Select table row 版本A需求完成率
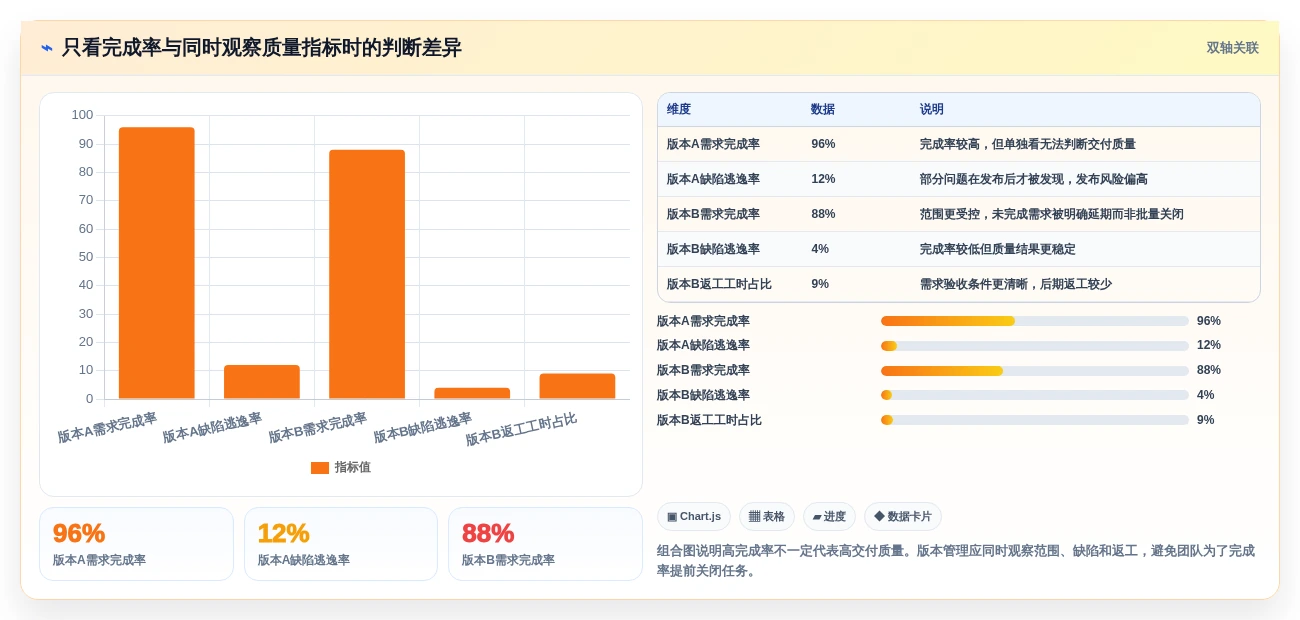This screenshot has width=1300, height=620. tap(959, 144)
